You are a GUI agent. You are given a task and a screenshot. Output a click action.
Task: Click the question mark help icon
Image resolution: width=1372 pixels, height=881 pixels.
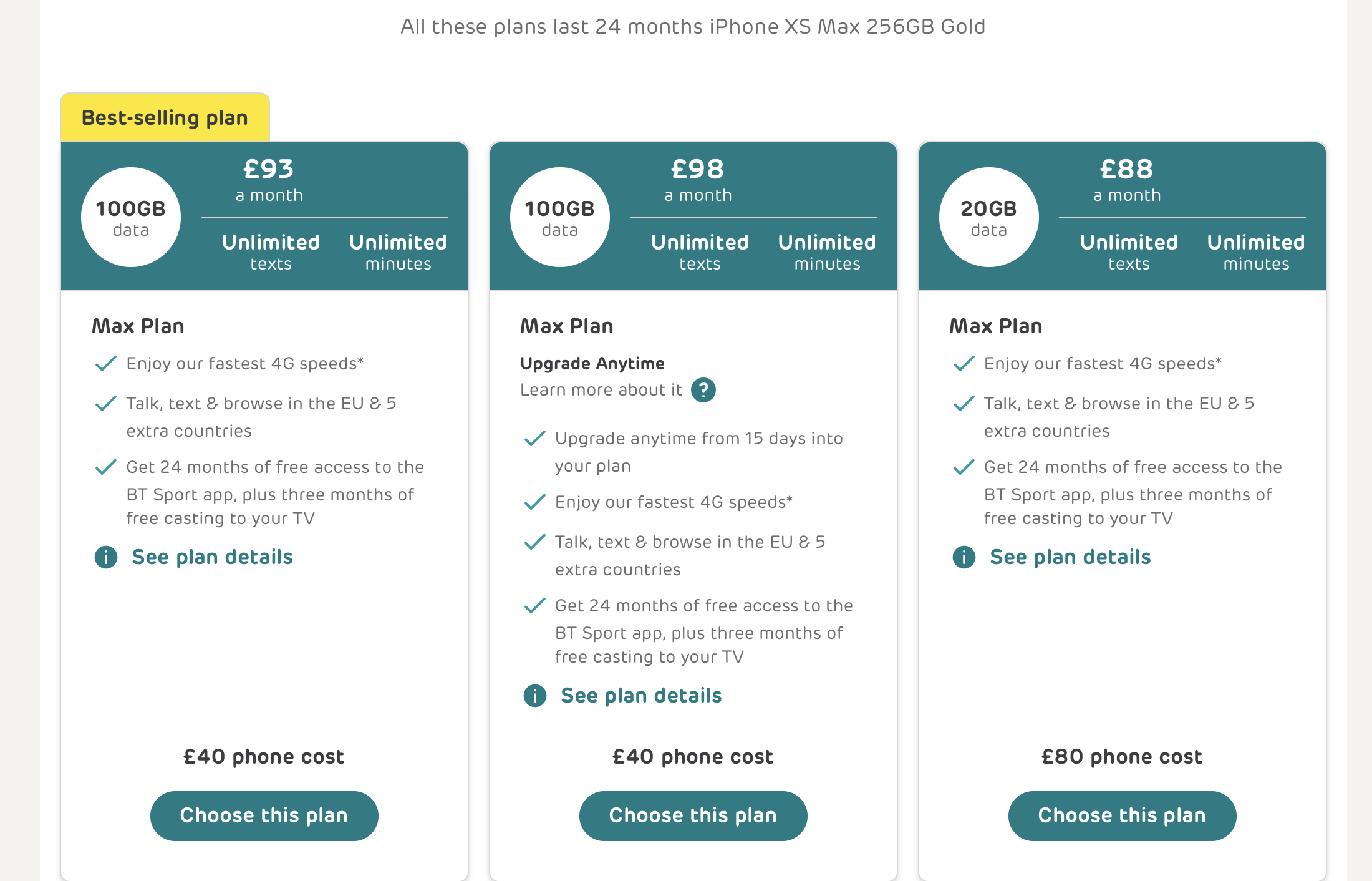703,391
